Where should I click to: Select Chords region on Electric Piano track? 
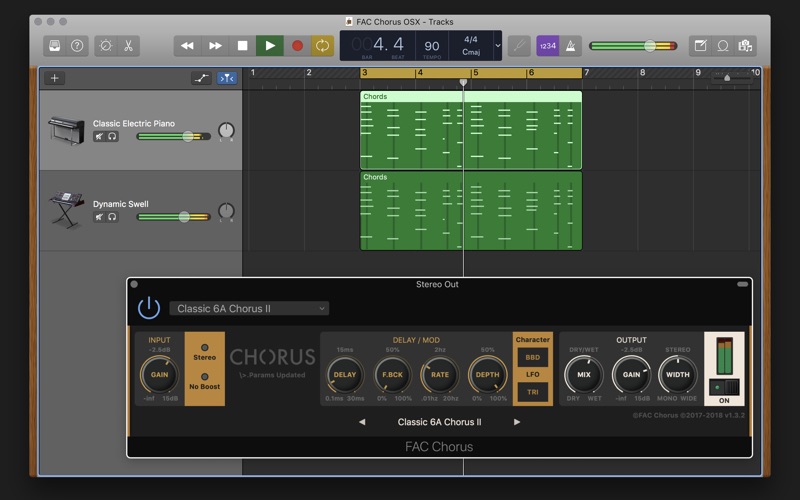(471, 130)
